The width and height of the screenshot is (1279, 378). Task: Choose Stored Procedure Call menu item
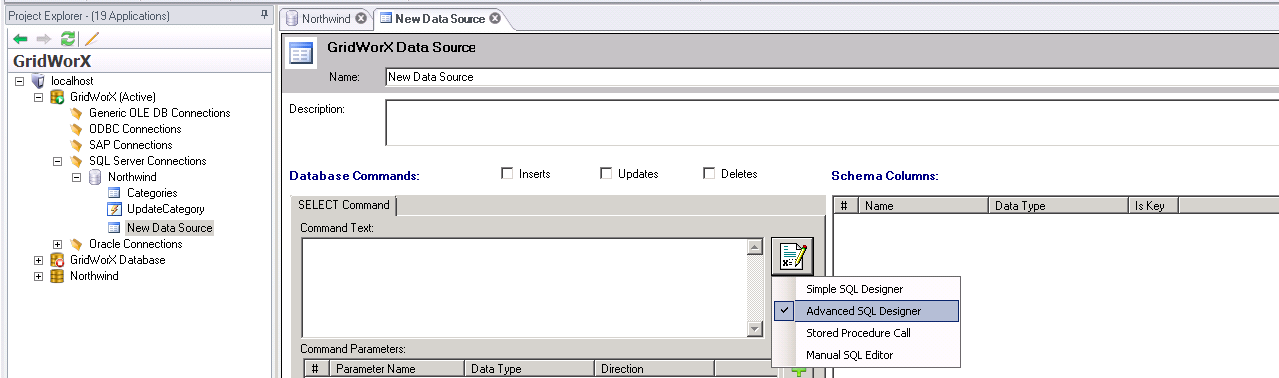click(858, 333)
